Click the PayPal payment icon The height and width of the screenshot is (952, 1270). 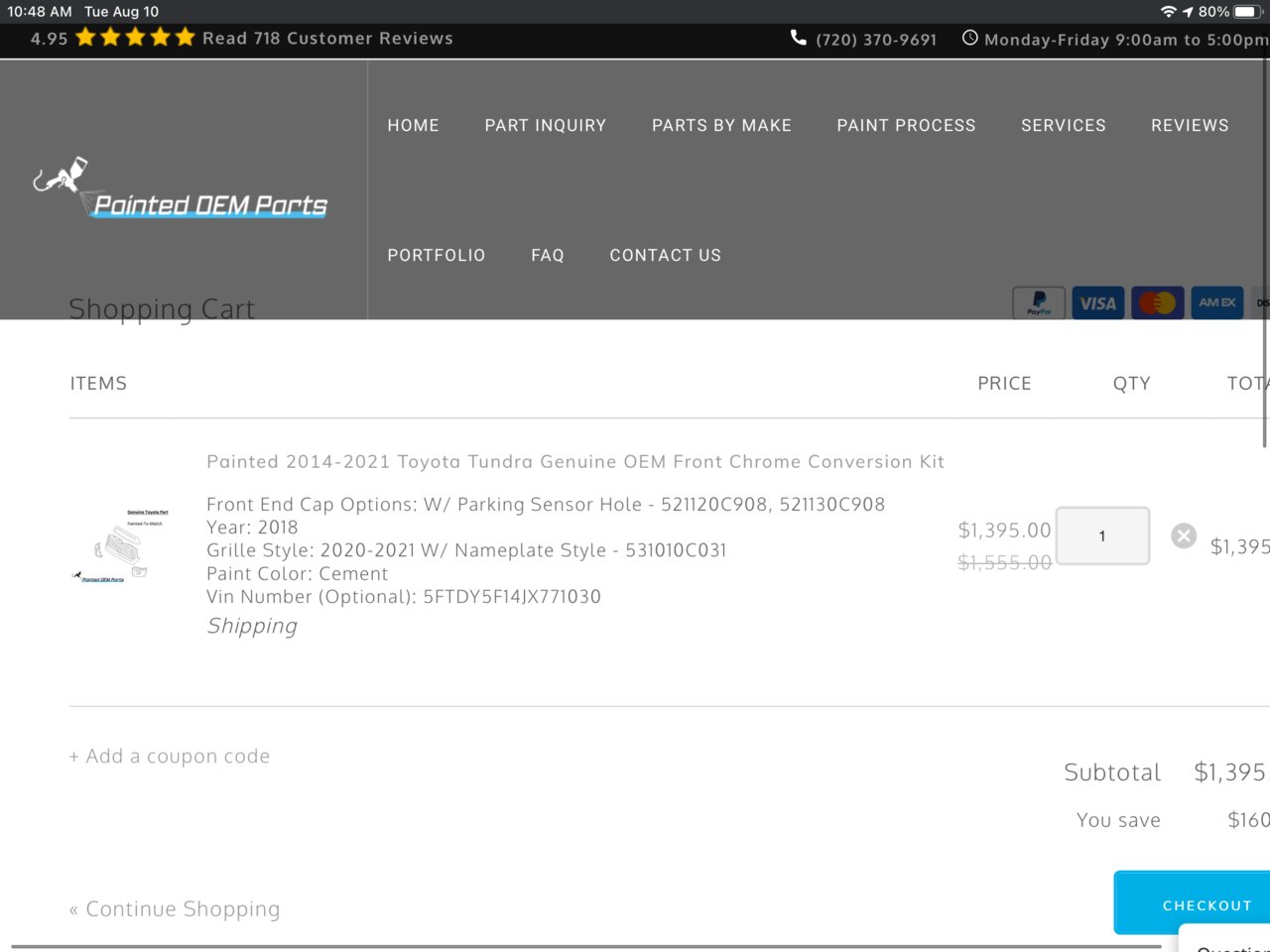click(x=1039, y=303)
